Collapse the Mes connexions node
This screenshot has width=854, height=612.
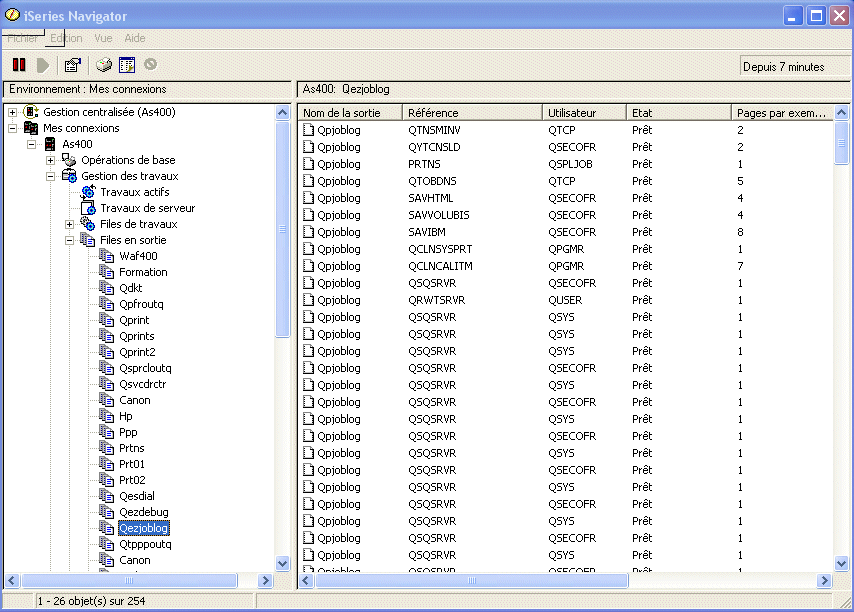[x=13, y=128]
